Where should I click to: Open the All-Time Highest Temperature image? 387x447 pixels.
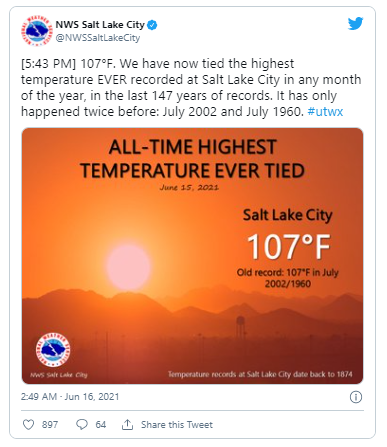[192, 256]
